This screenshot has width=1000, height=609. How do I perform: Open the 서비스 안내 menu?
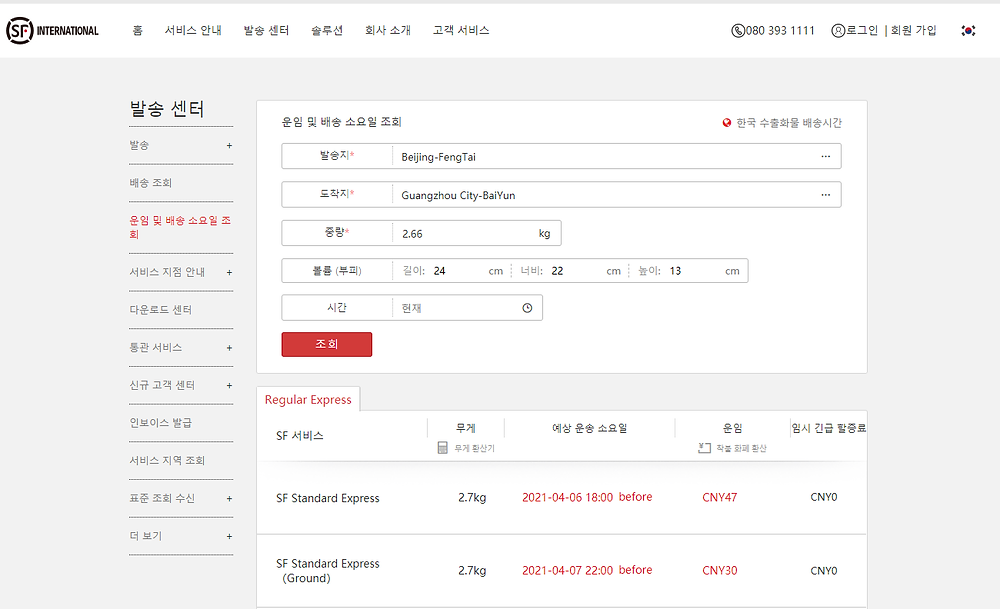(x=193, y=30)
